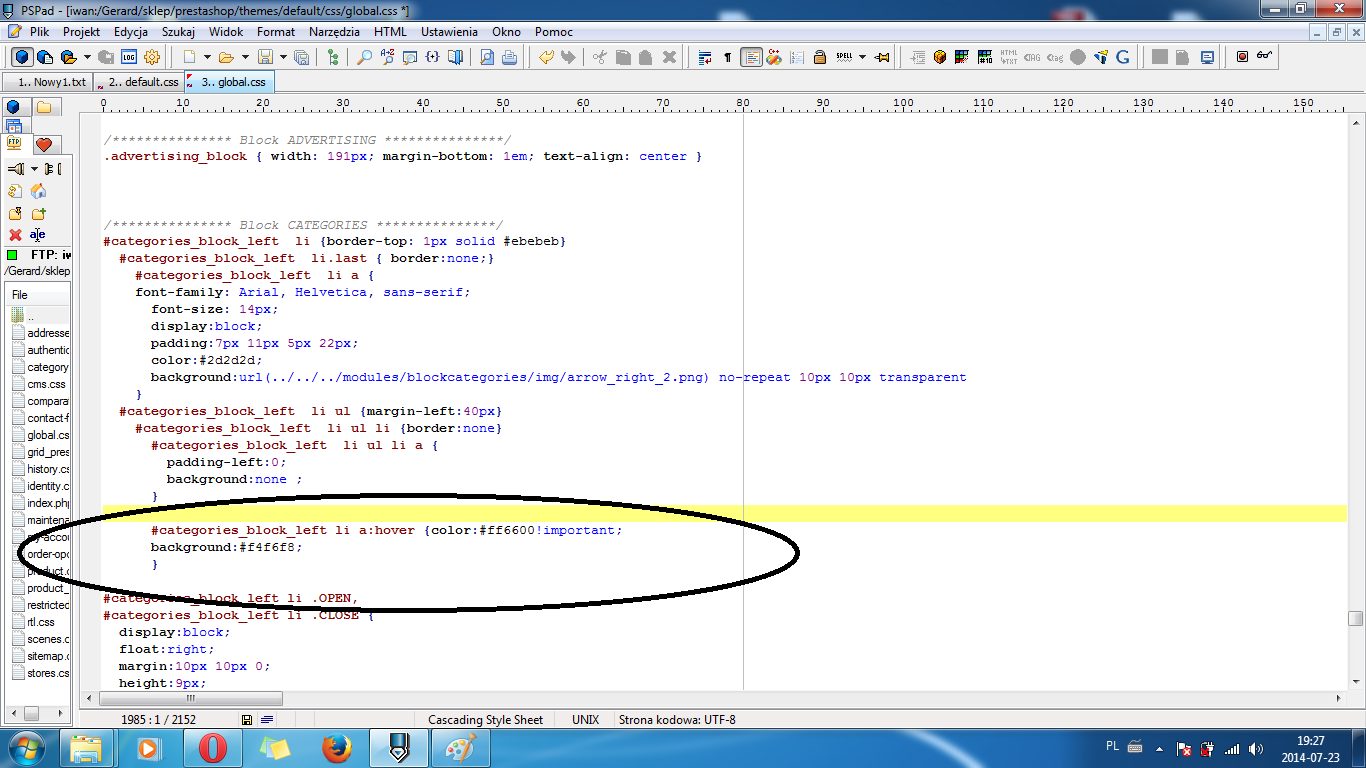This screenshot has width=1366, height=768.
Task: Click the Cascading Style Sheet status field
Action: (x=485, y=720)
